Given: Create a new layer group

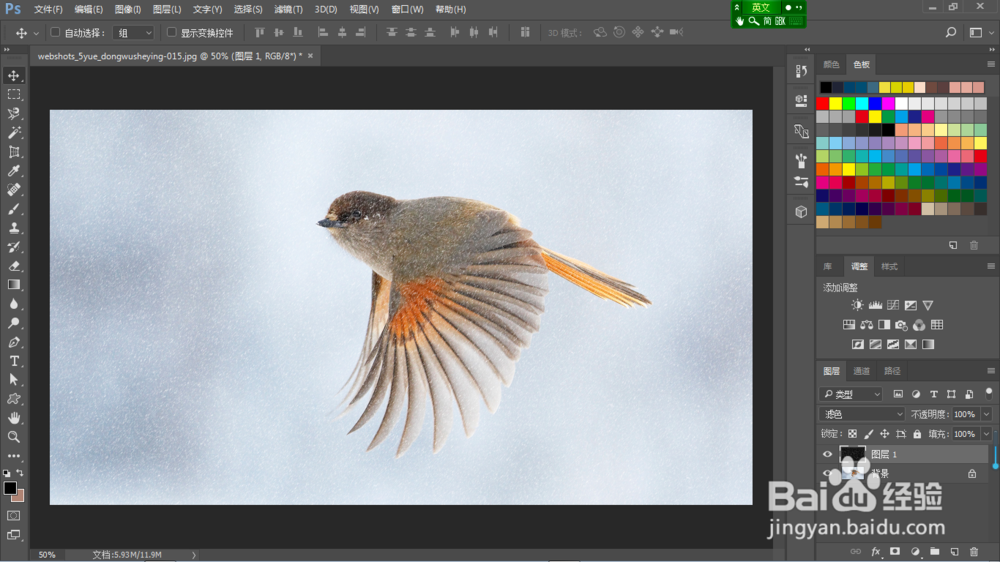Looking at the screenshot, I should [x=934, y=551].
